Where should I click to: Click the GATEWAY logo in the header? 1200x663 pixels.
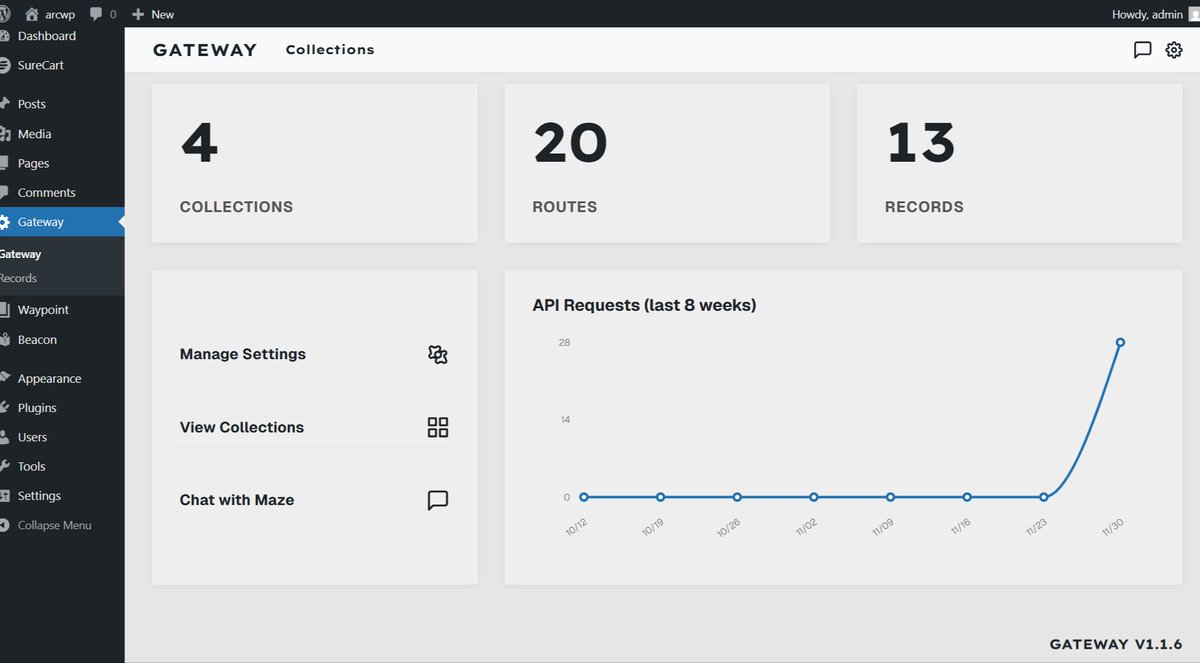(204, 49)
